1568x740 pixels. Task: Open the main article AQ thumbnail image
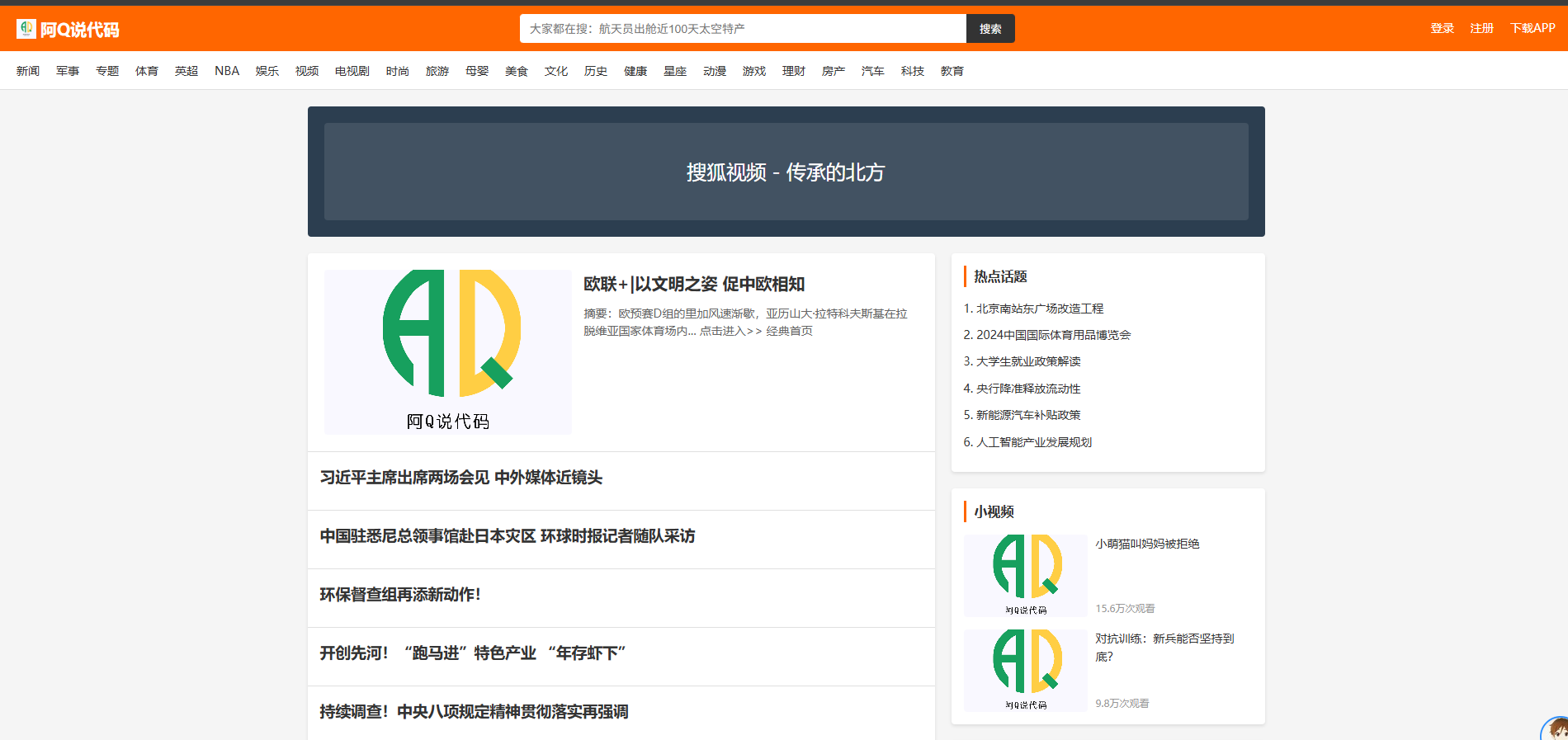coord(447,352)
